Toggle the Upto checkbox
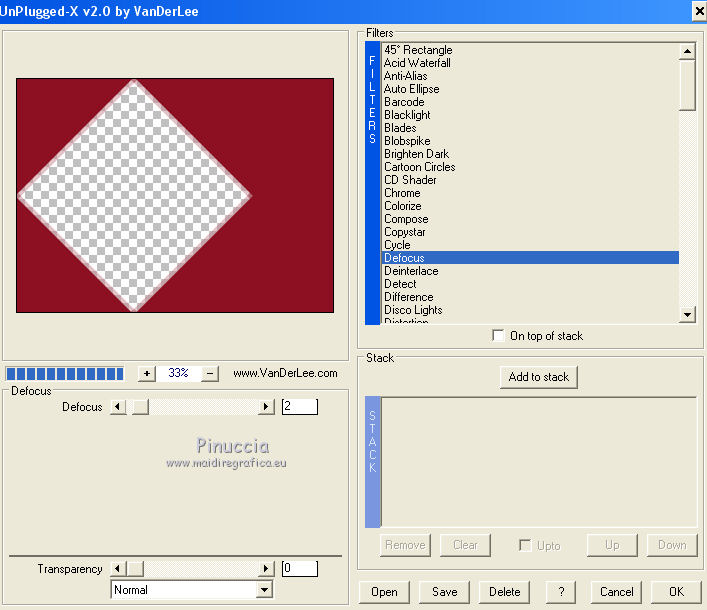 pos(525,545)
